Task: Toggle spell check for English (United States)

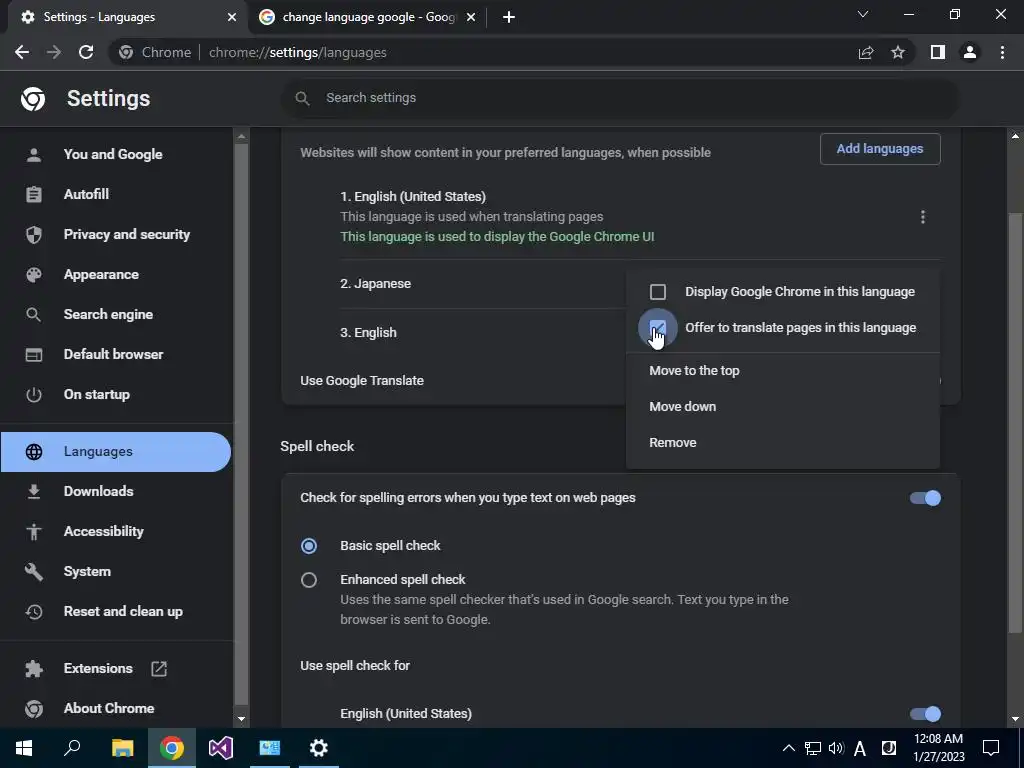Action: [x=925, y=714]
